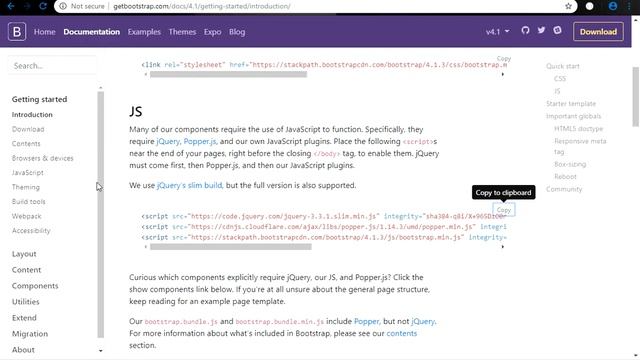Open the v4.1 version dropdown
Viewport: 640px width, 360px height.
coord(498,31)
